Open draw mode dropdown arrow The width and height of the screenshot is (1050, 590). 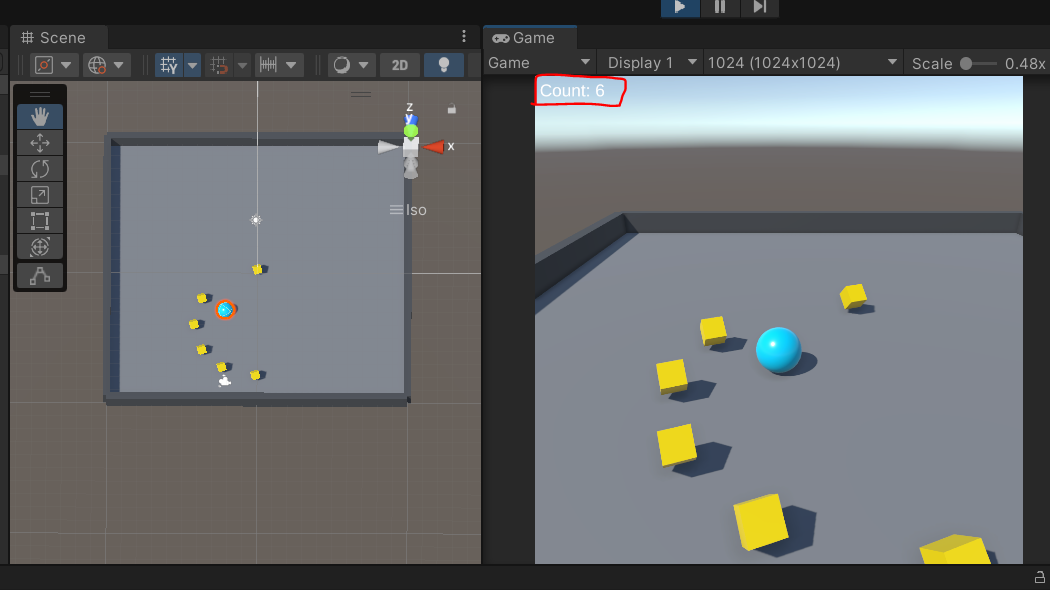click(x=364, y=65)
